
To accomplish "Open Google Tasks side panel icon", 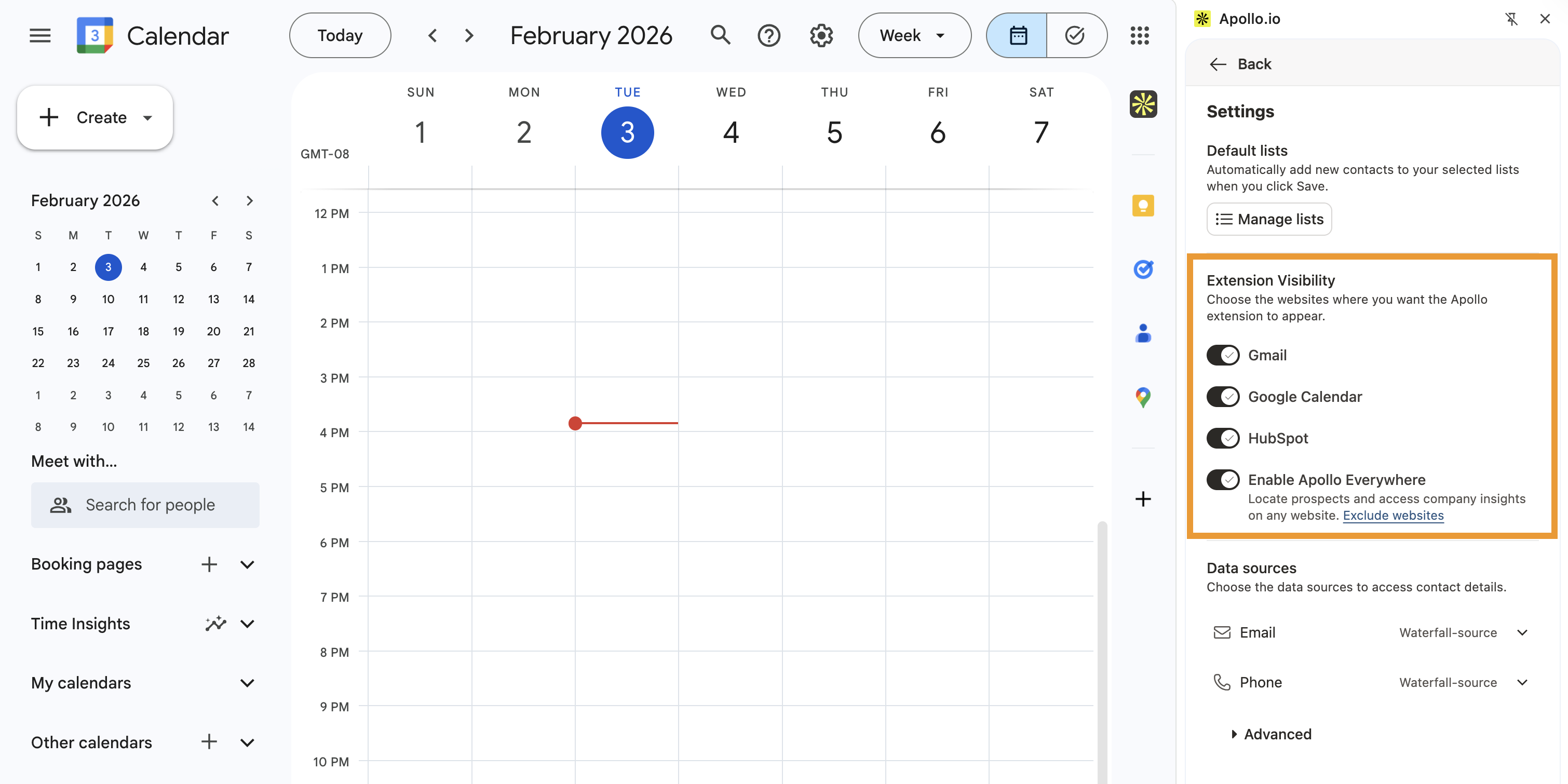I will pos(1143,269).
